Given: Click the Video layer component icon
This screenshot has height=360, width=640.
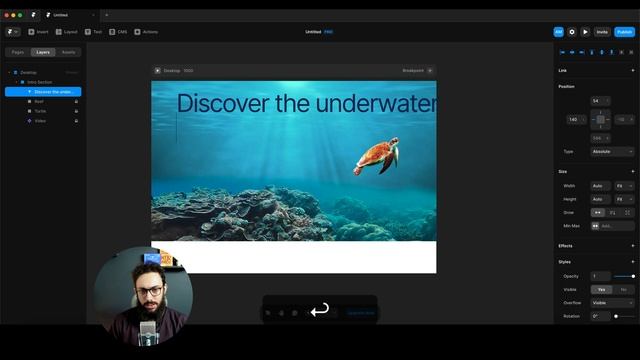Looking at the screenshot, I should click(29, 121).
